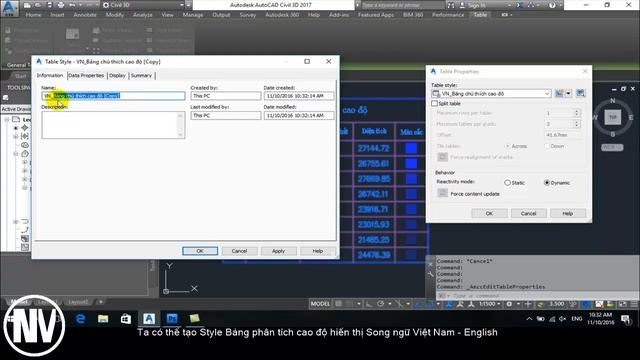Viewport: 640px width, 360px height.
Task: Click the volume icon in system tray
Action: tap(562, 319)
